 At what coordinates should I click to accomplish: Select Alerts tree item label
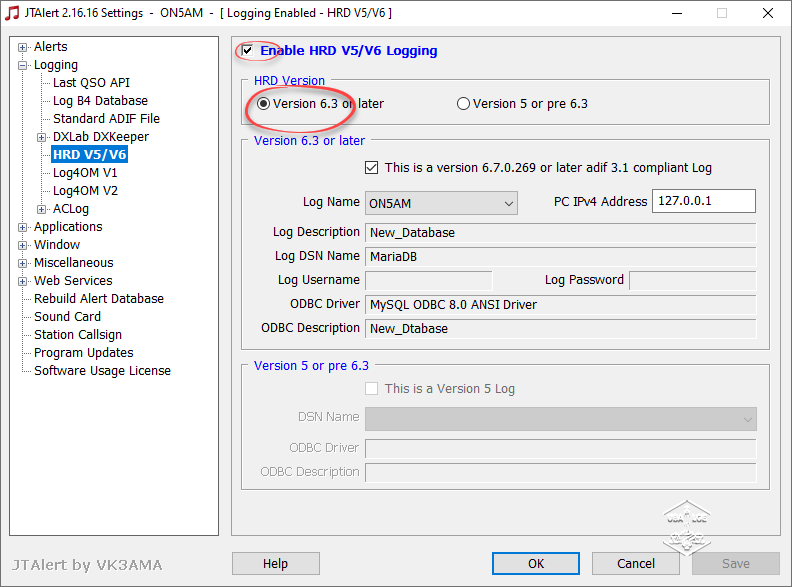point(51,46)
